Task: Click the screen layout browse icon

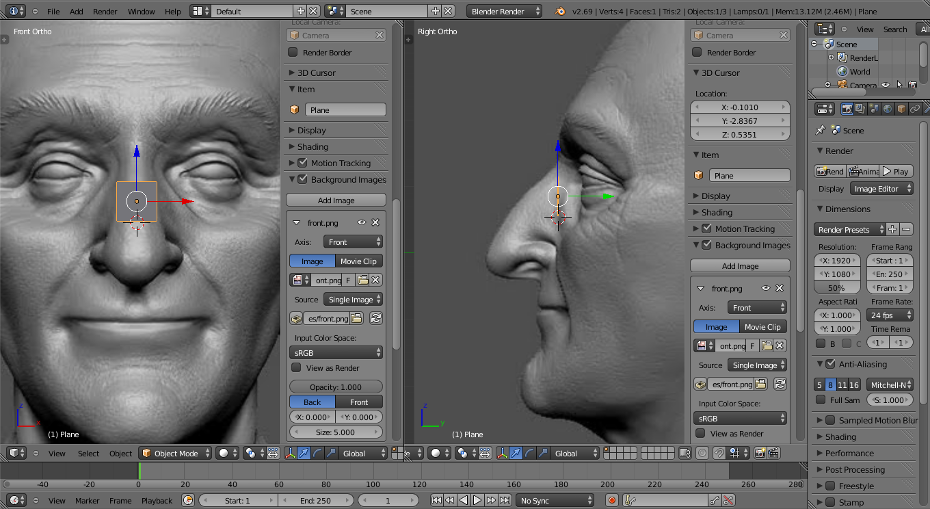Action: point(199,11)
